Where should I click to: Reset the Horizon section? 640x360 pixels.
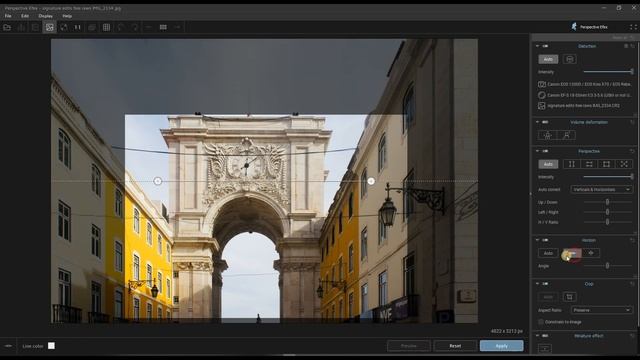click(x=632, y=240)
